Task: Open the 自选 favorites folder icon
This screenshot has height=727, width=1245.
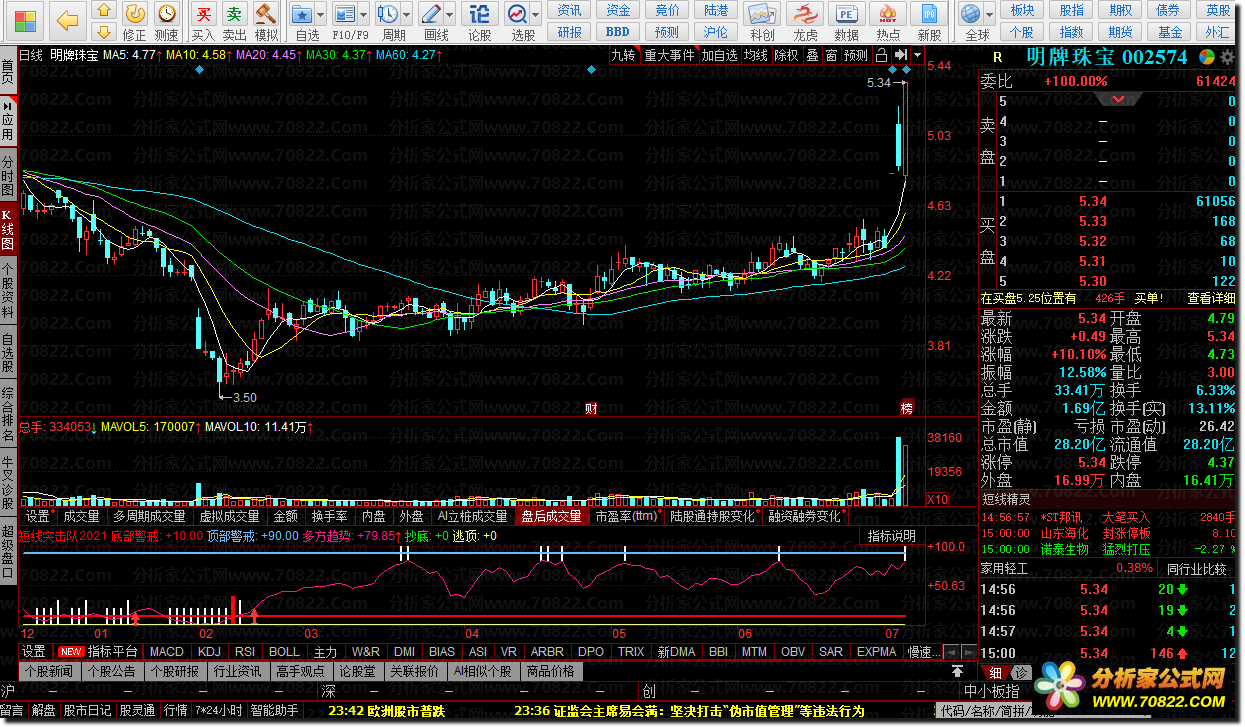Action: click(303, 14)
